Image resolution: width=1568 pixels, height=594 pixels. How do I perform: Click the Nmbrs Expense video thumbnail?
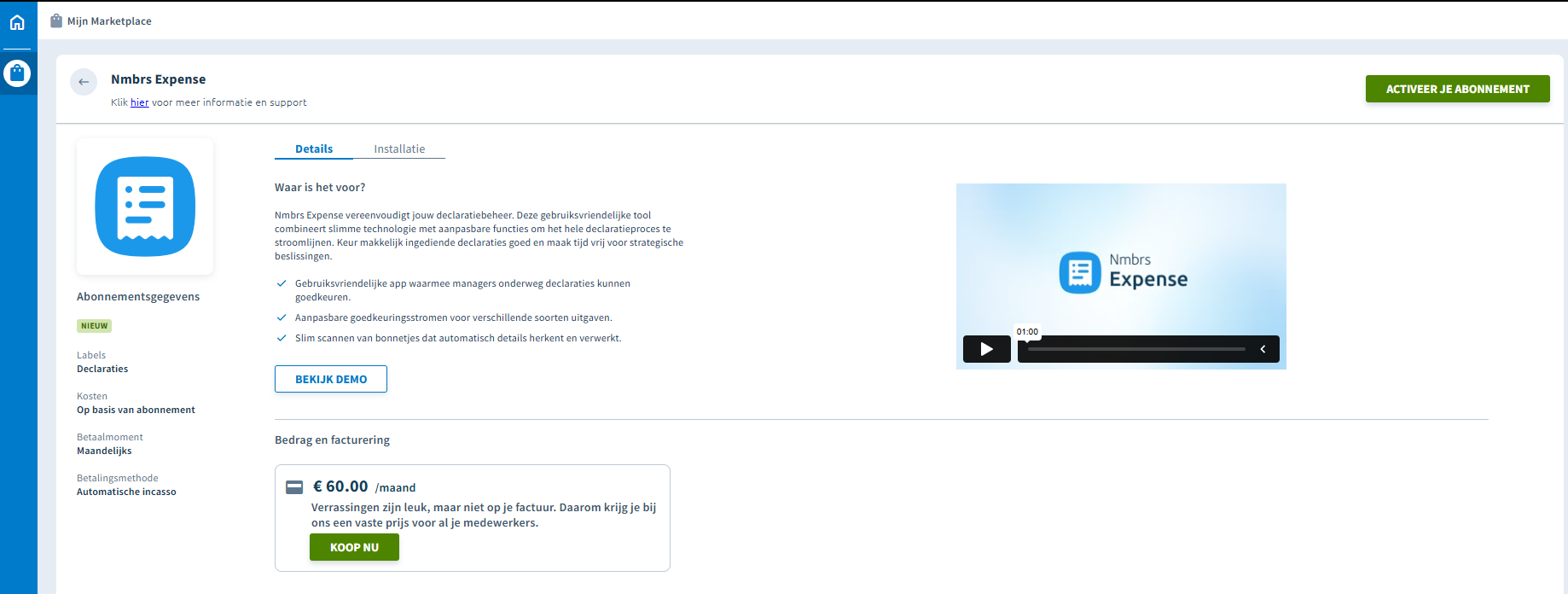[x=1121, y=276]
